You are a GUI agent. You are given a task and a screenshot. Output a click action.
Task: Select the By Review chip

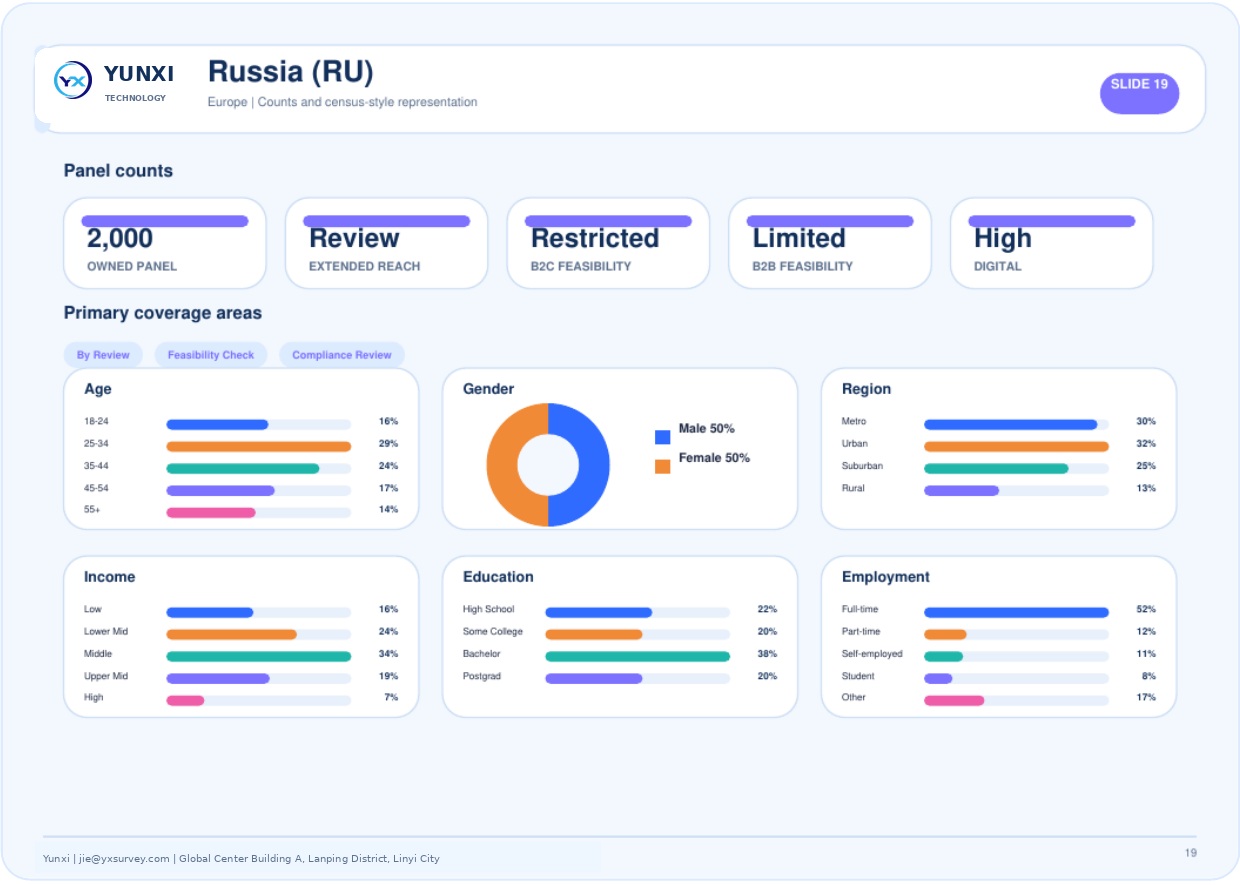click(x=103, y=355)
